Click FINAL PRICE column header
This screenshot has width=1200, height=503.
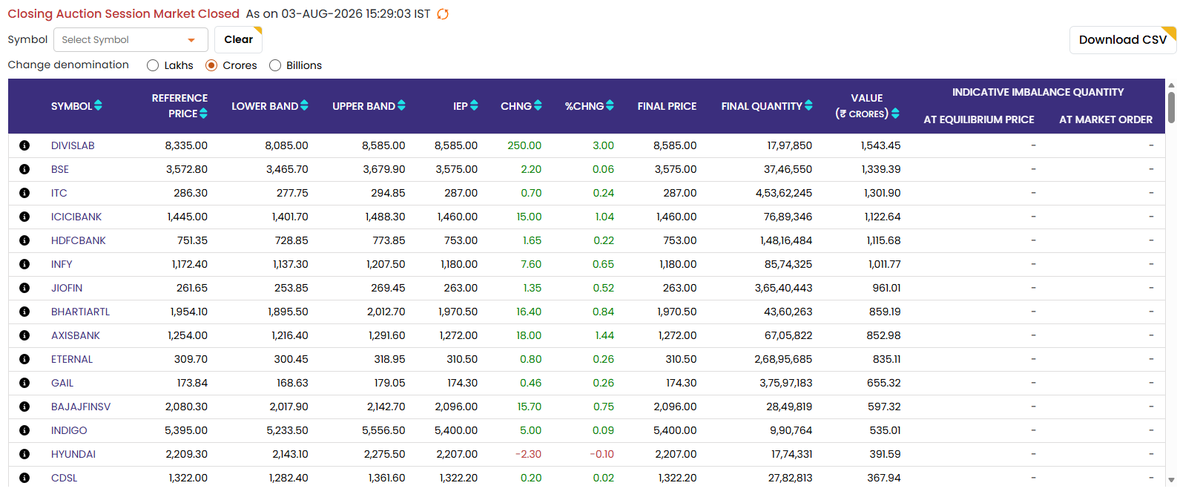(x=667, y=106)
